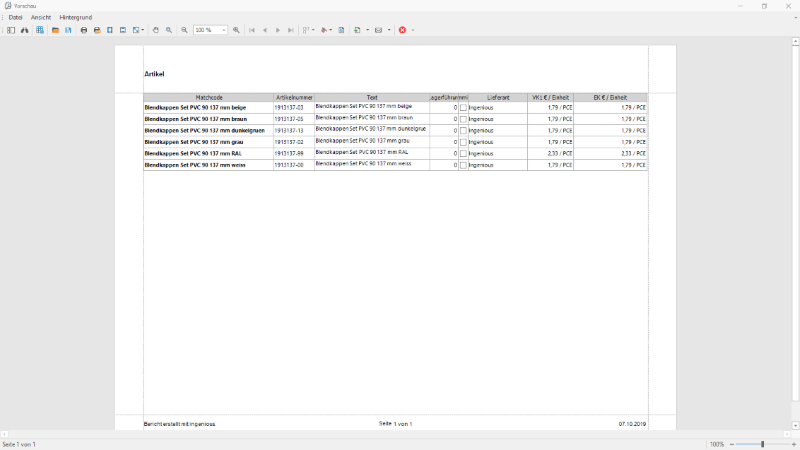Open the Datei menu
Viewport: 800px width, 450px height.
pos(15,17)
